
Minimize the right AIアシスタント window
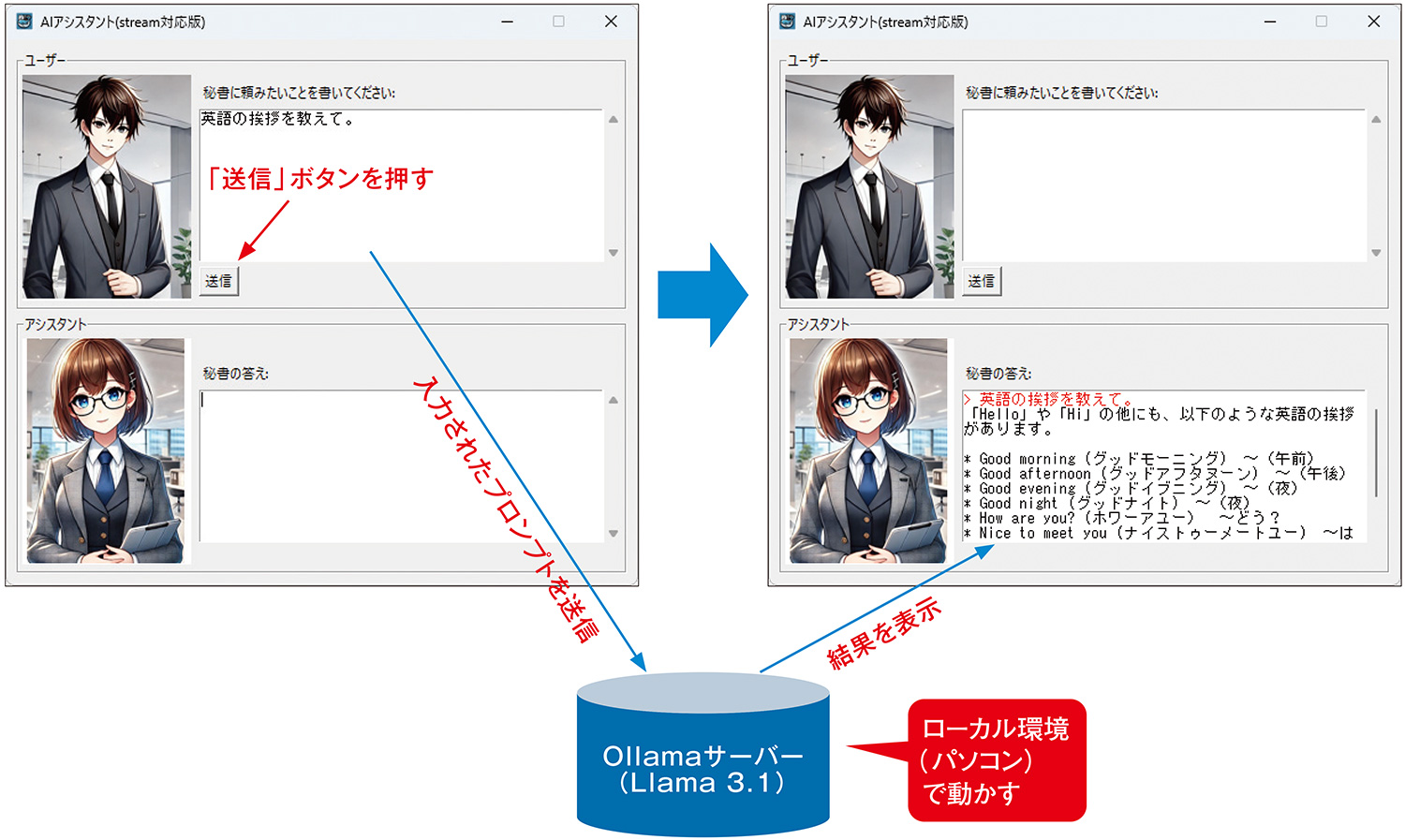(x=1270, y=21)
